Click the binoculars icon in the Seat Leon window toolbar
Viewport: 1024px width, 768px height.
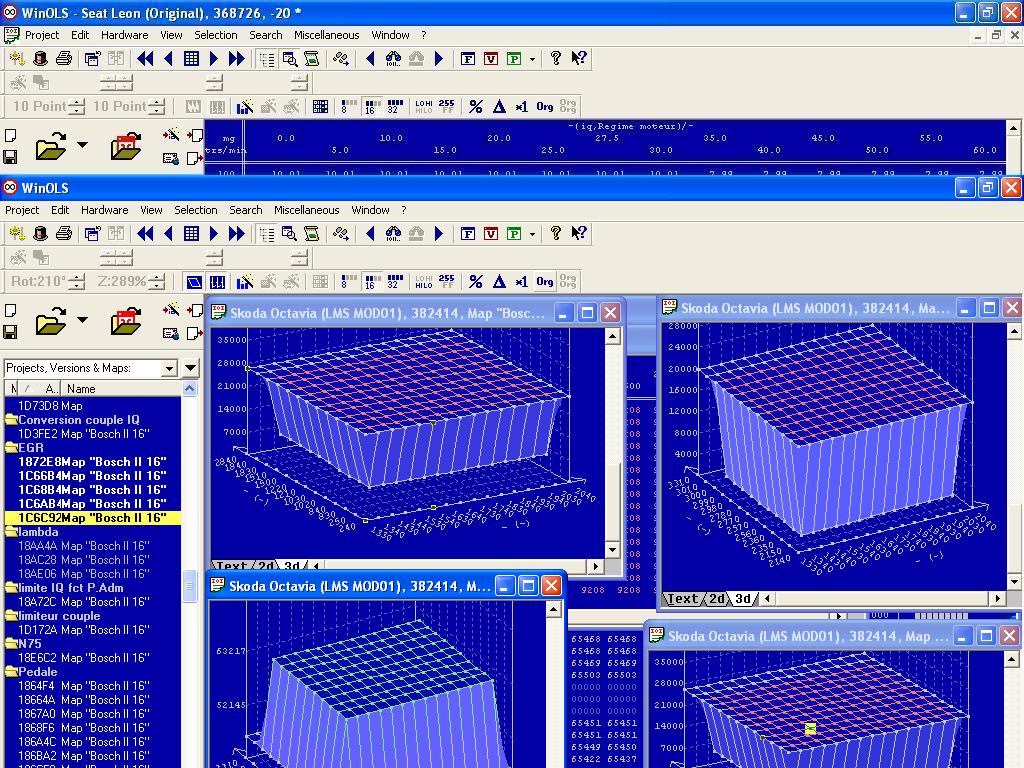pyautogui.click(x=393, y=59)
